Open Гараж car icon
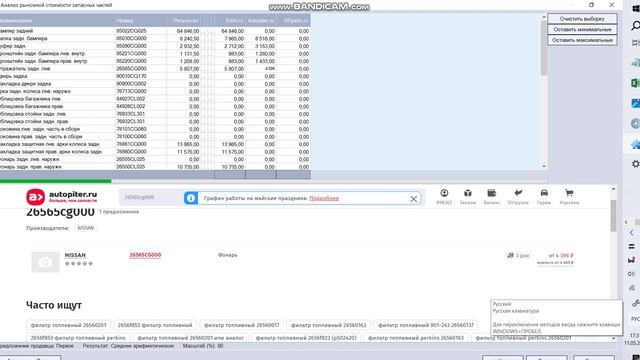Screen dimensions: 640x360 coord(544,196)
